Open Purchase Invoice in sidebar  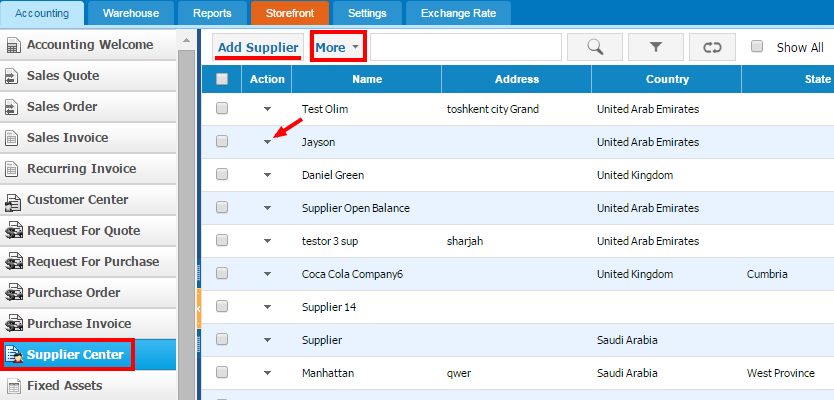coord(88,323)
